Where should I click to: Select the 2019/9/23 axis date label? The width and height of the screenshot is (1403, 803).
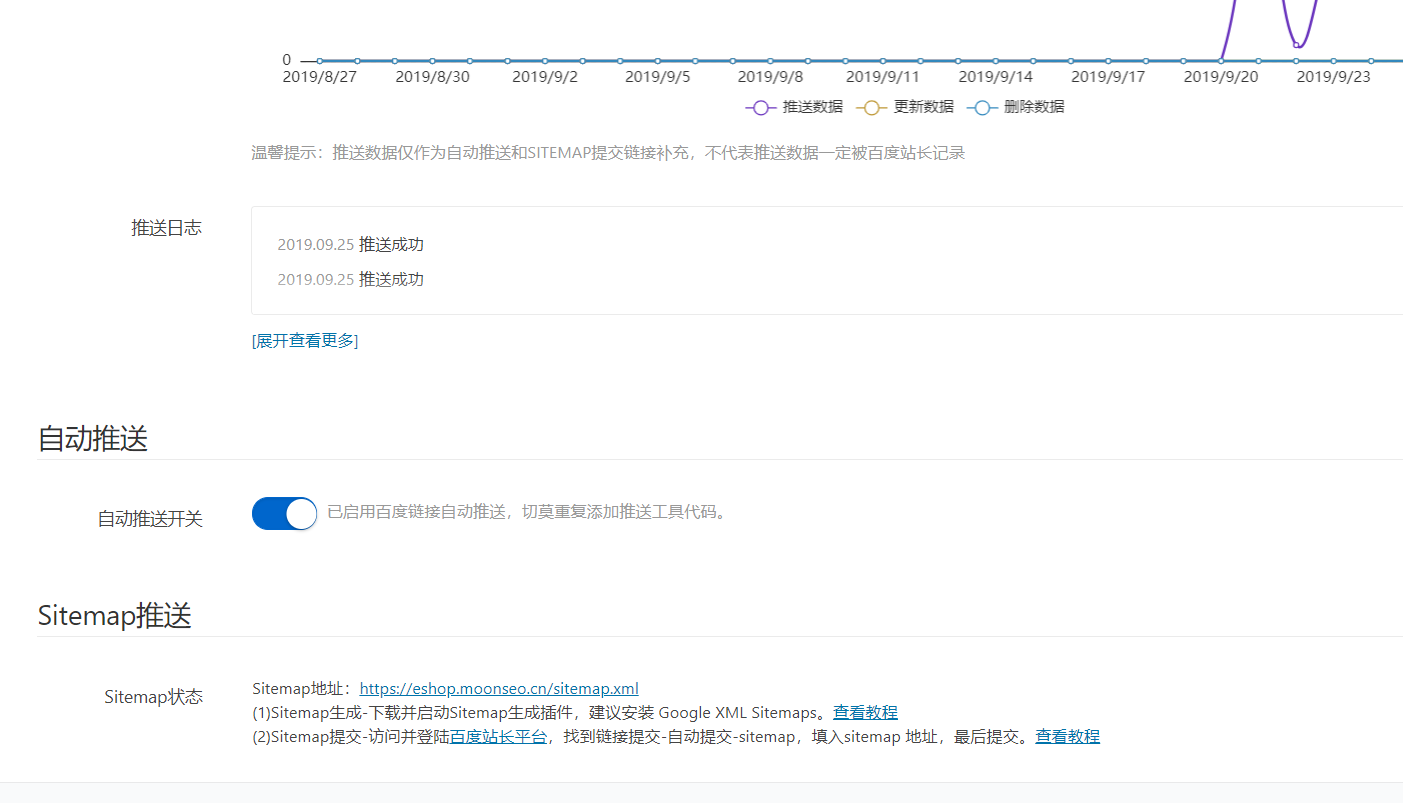(1333, 77)
